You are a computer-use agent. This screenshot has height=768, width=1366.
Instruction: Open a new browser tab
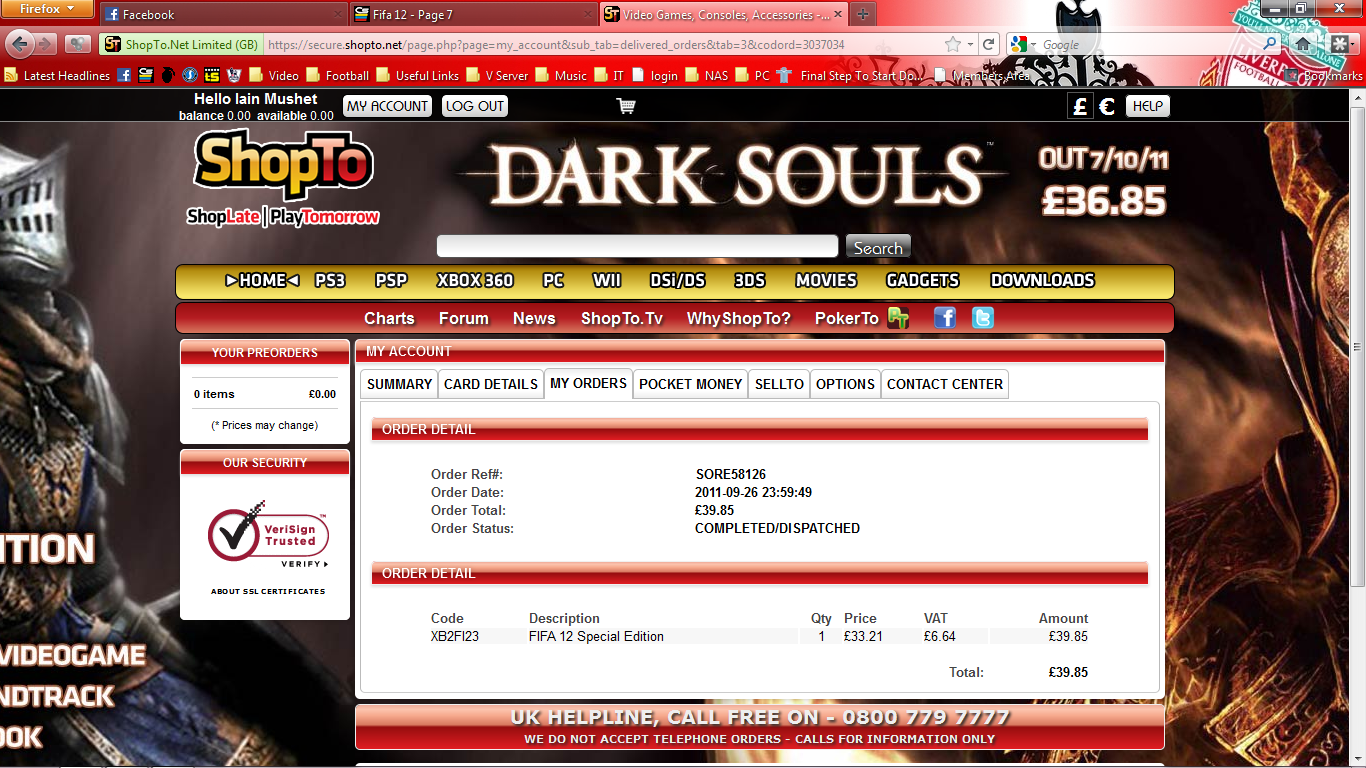862,14
